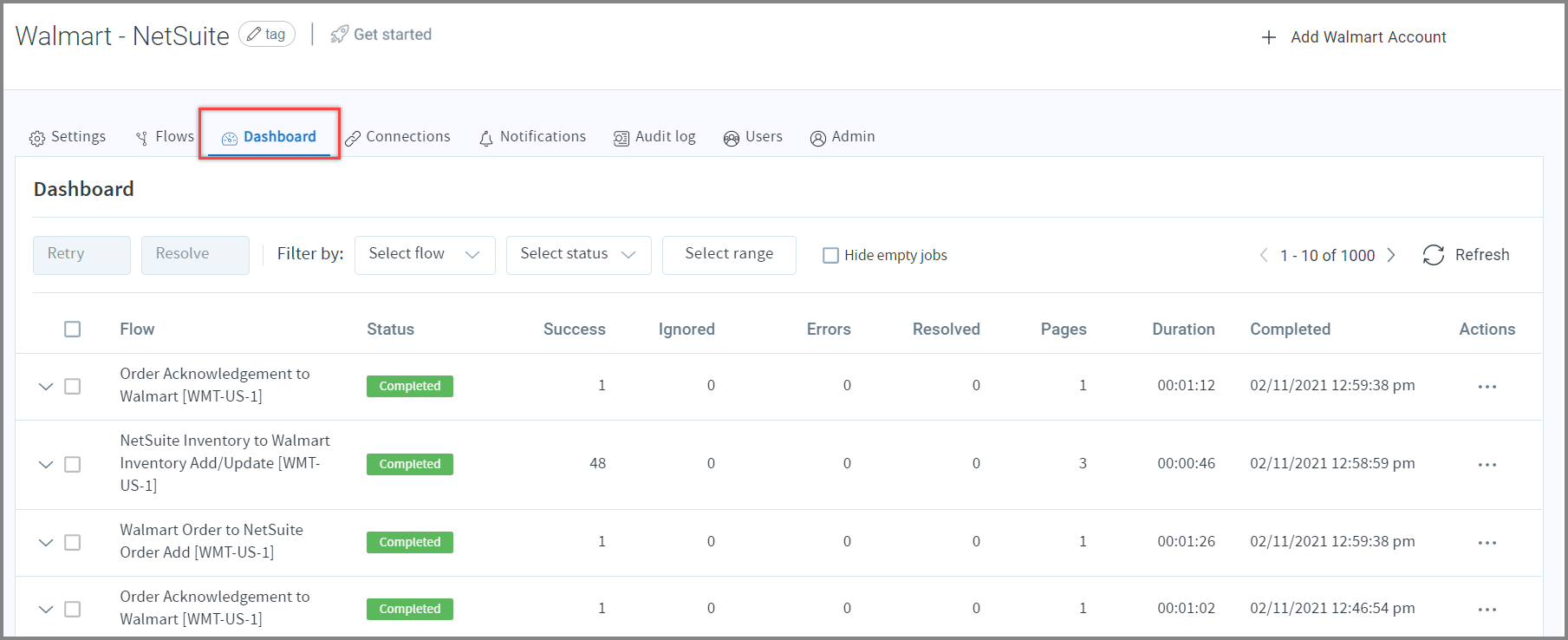Viewport: 1568px width, 640px height.
Task: Click the Completed column header
Action: tap(1290, 330)
